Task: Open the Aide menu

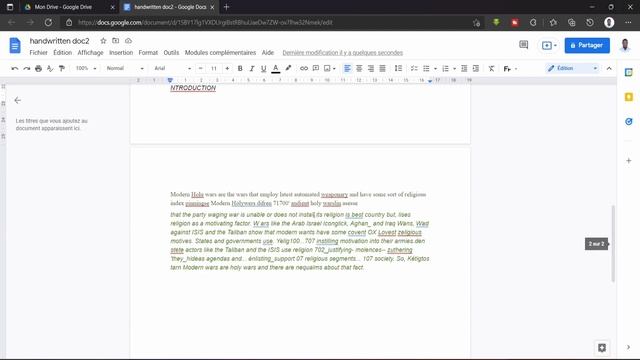Action: pos(268,53)
